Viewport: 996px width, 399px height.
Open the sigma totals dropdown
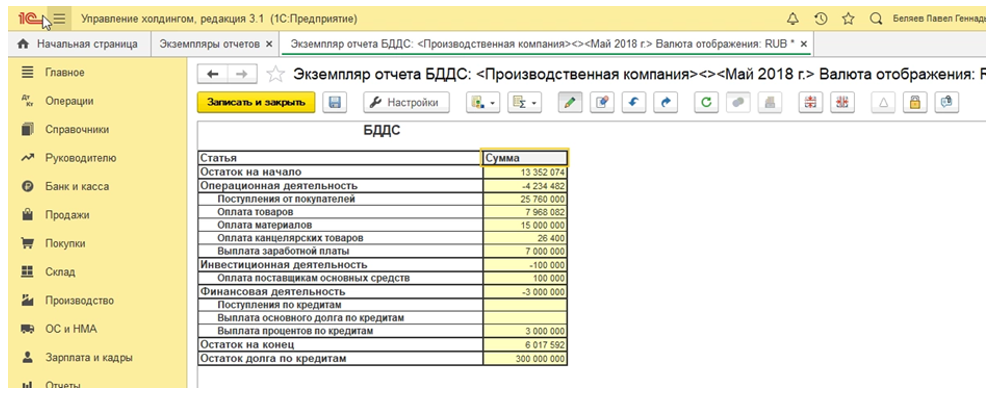tap(525, 102)
